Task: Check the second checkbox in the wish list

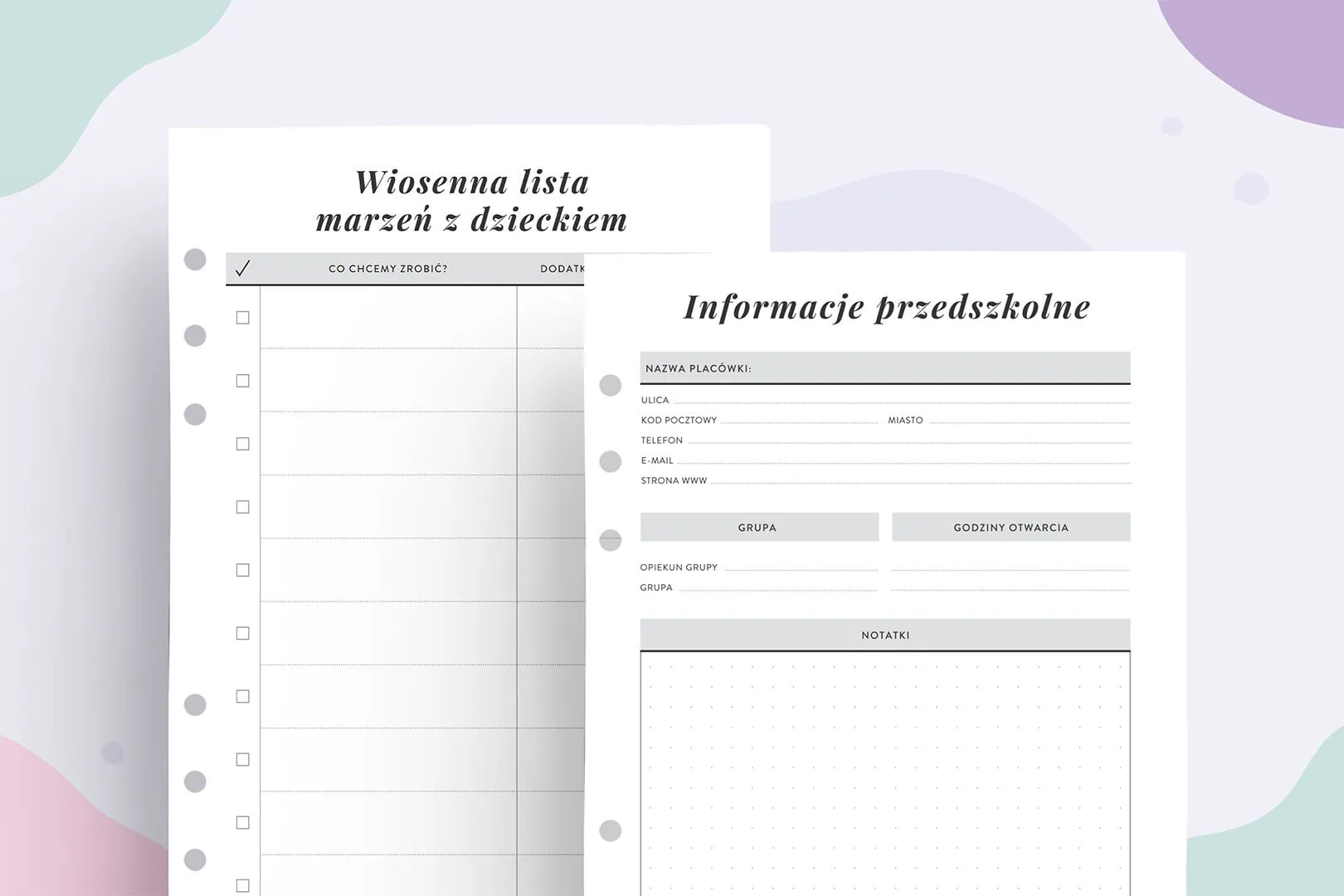Action: pos(242,381)
